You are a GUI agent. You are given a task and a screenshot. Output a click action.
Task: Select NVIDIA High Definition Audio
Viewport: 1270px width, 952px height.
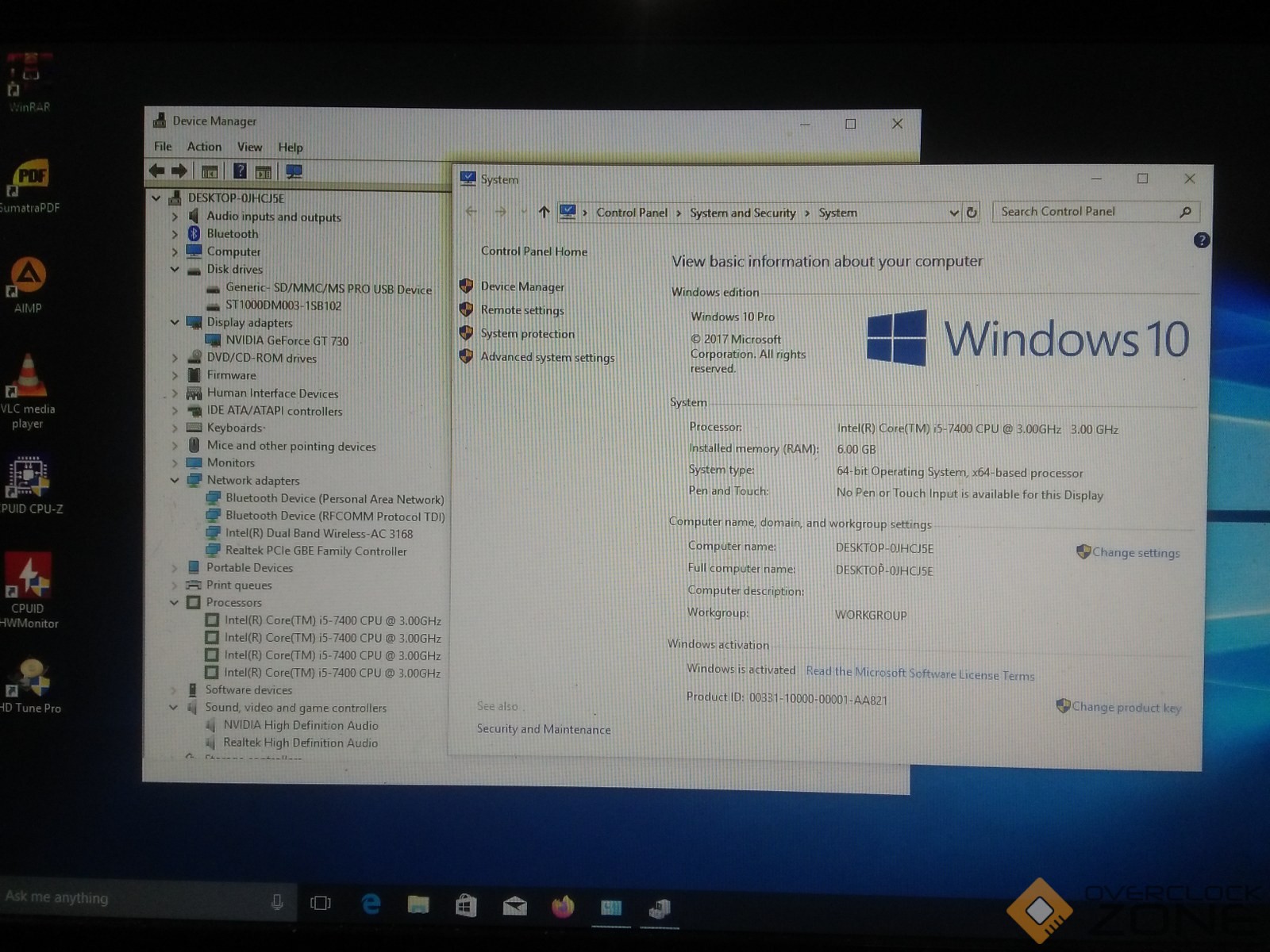point(301,726)
